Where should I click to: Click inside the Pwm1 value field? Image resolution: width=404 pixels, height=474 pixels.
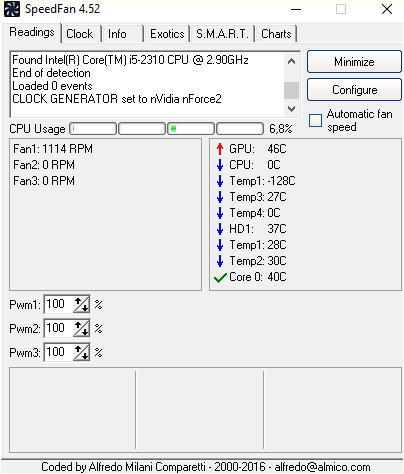tap(58, 304)
